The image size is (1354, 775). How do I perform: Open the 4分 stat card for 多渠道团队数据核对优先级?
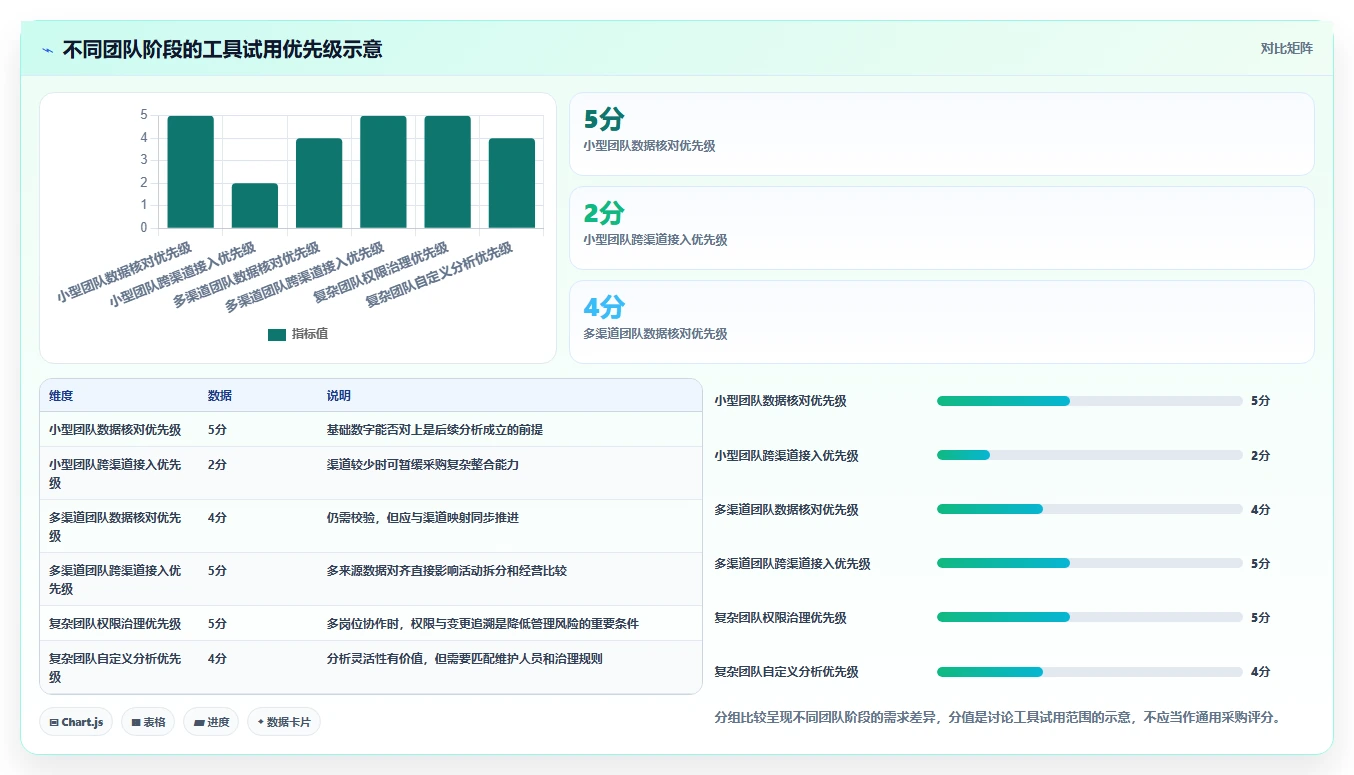pyautogui.click(x=941, y=322)
